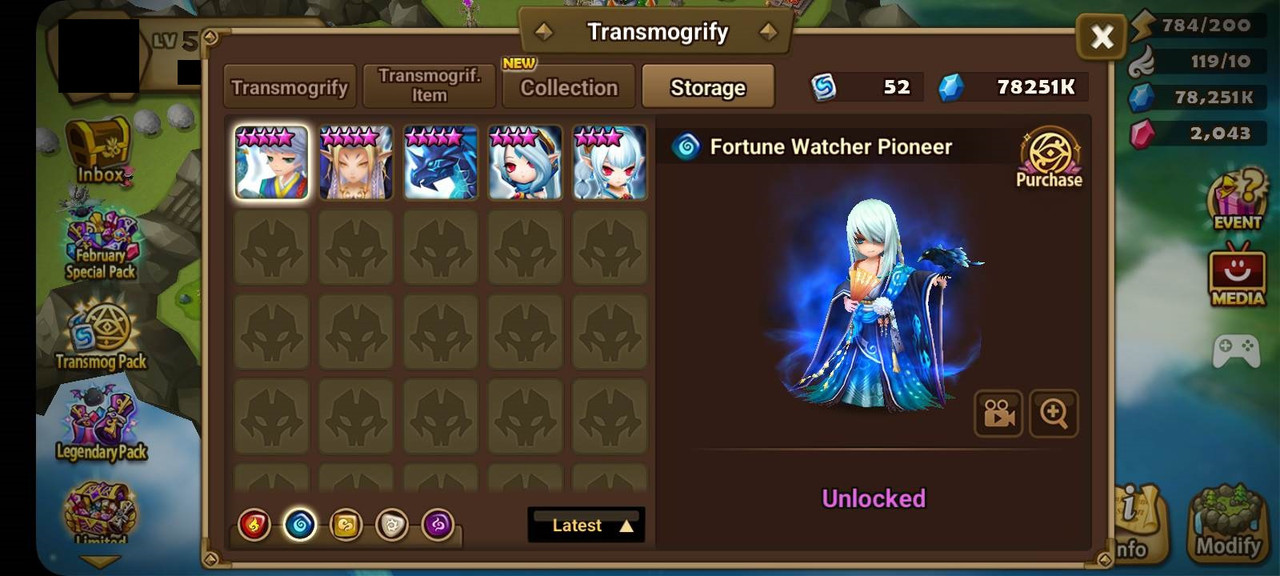Go to previous menu via left title arrow

point(543,32)
